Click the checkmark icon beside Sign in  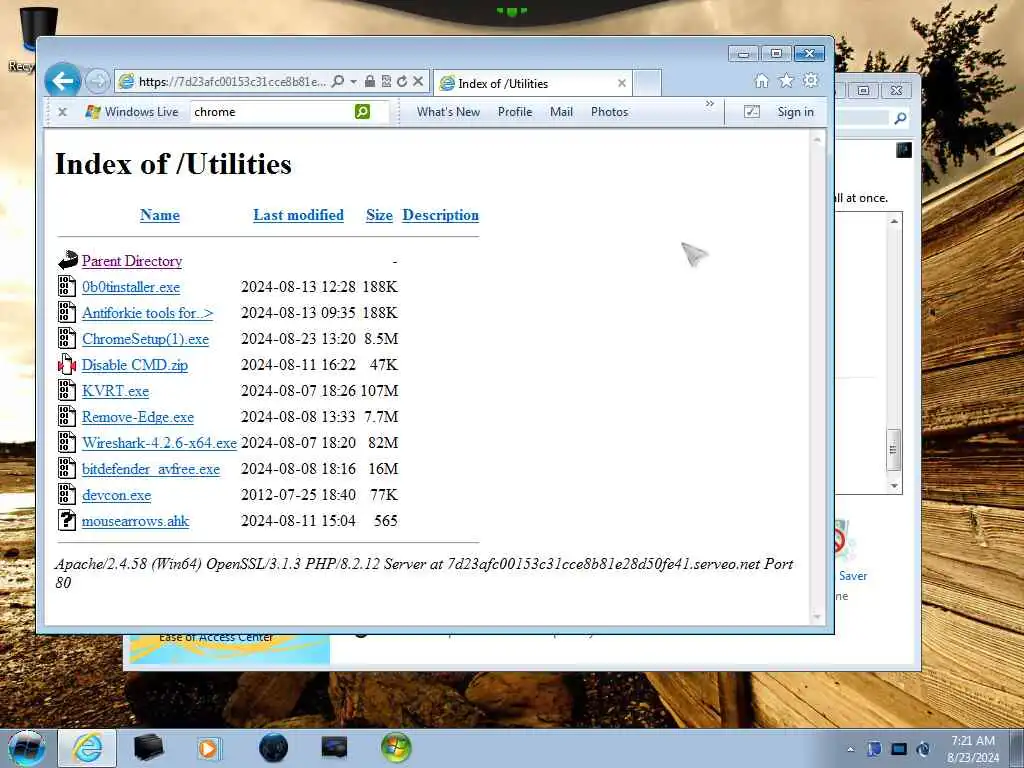tap(752, 112)
